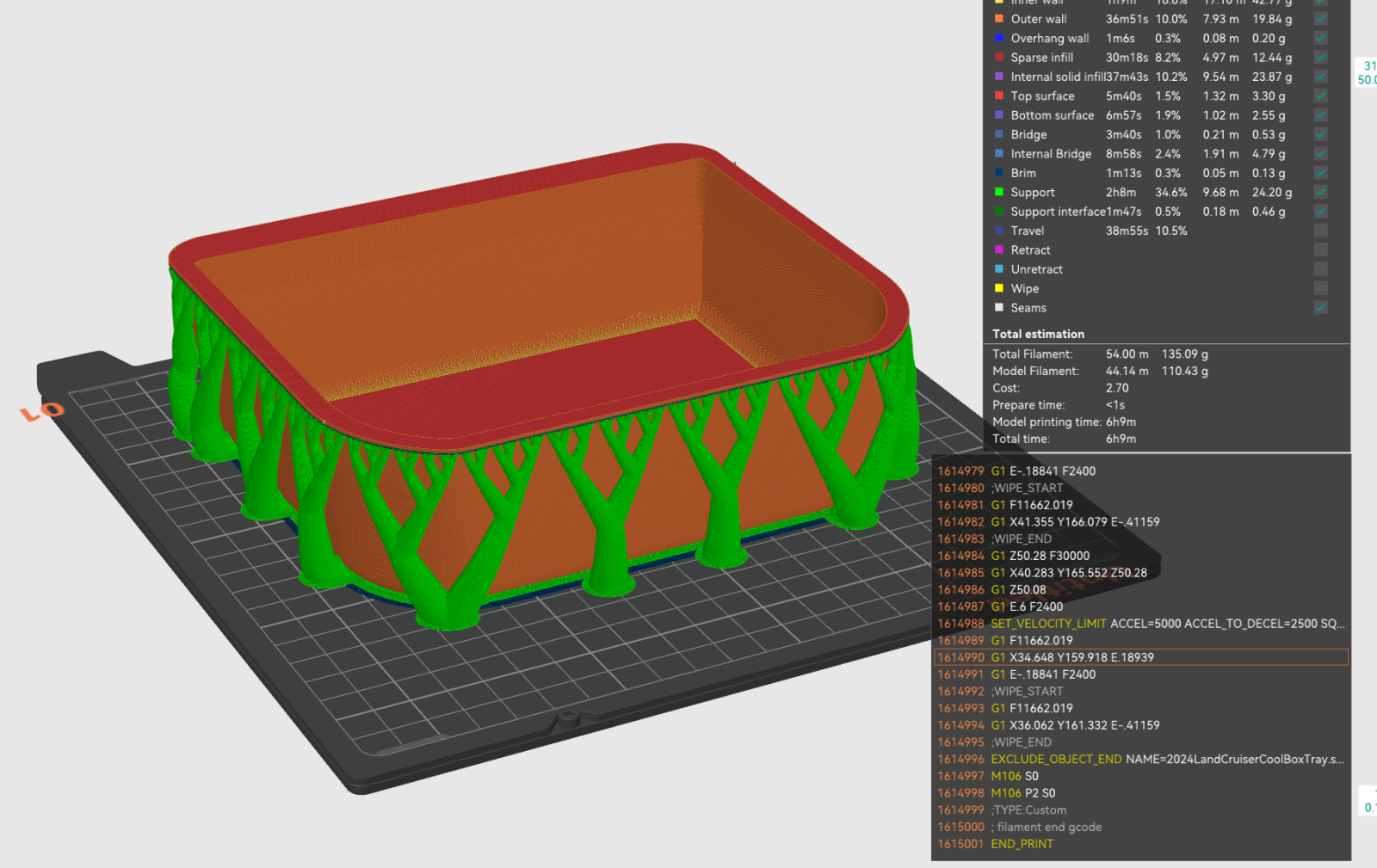Enable the Travel visibility checkbox
1377x868 pixels.
1320,231
